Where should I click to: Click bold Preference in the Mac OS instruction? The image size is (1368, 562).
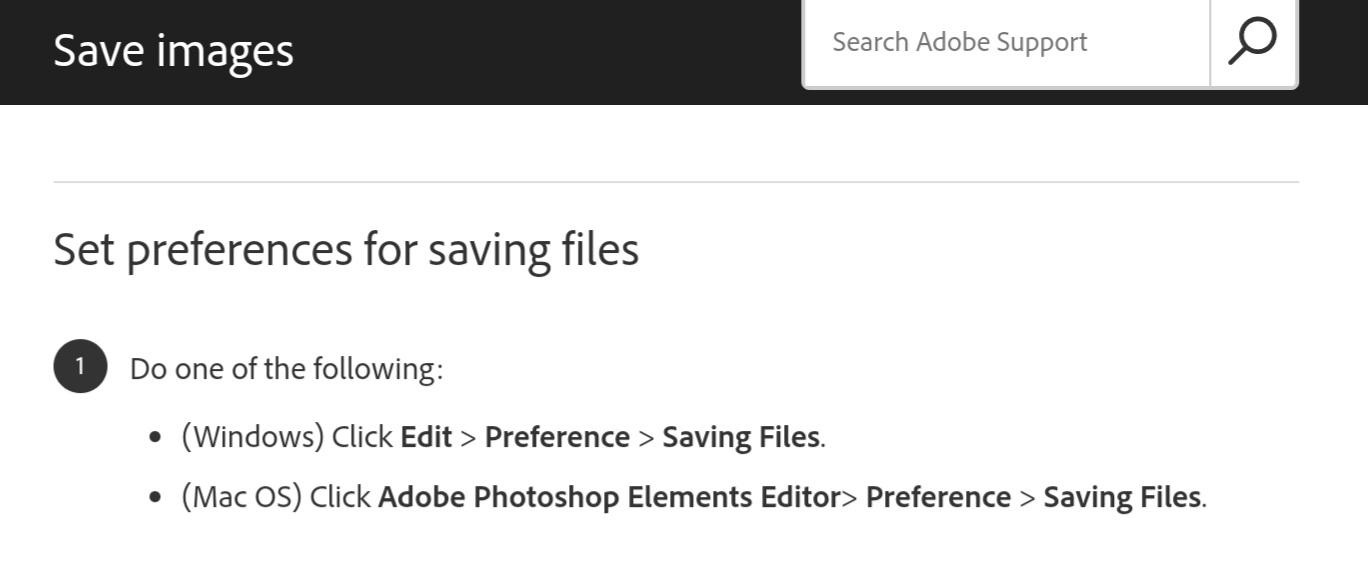[x=938, y=497]
